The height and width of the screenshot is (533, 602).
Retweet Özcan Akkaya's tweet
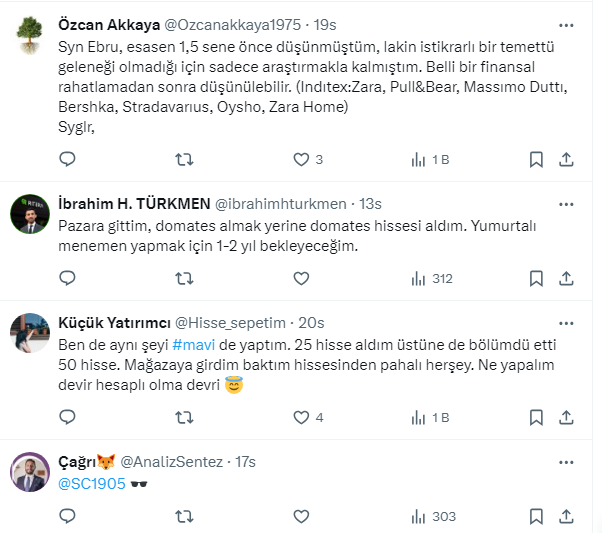point(184,159)
